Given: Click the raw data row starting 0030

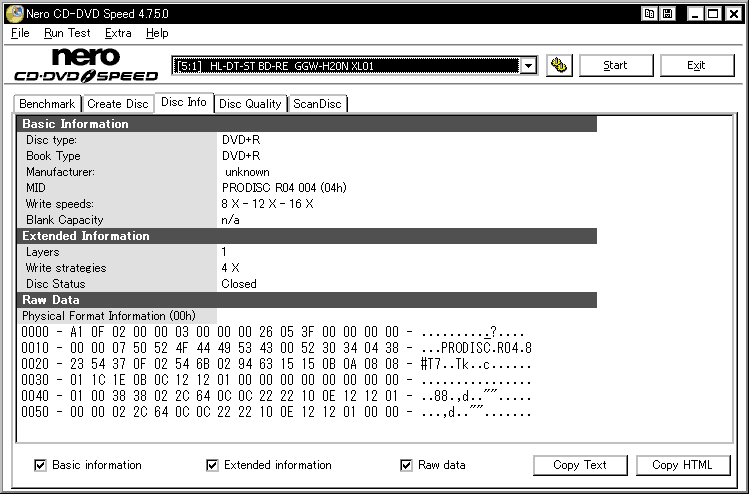Looking at the screenshot, I should 277,380.
